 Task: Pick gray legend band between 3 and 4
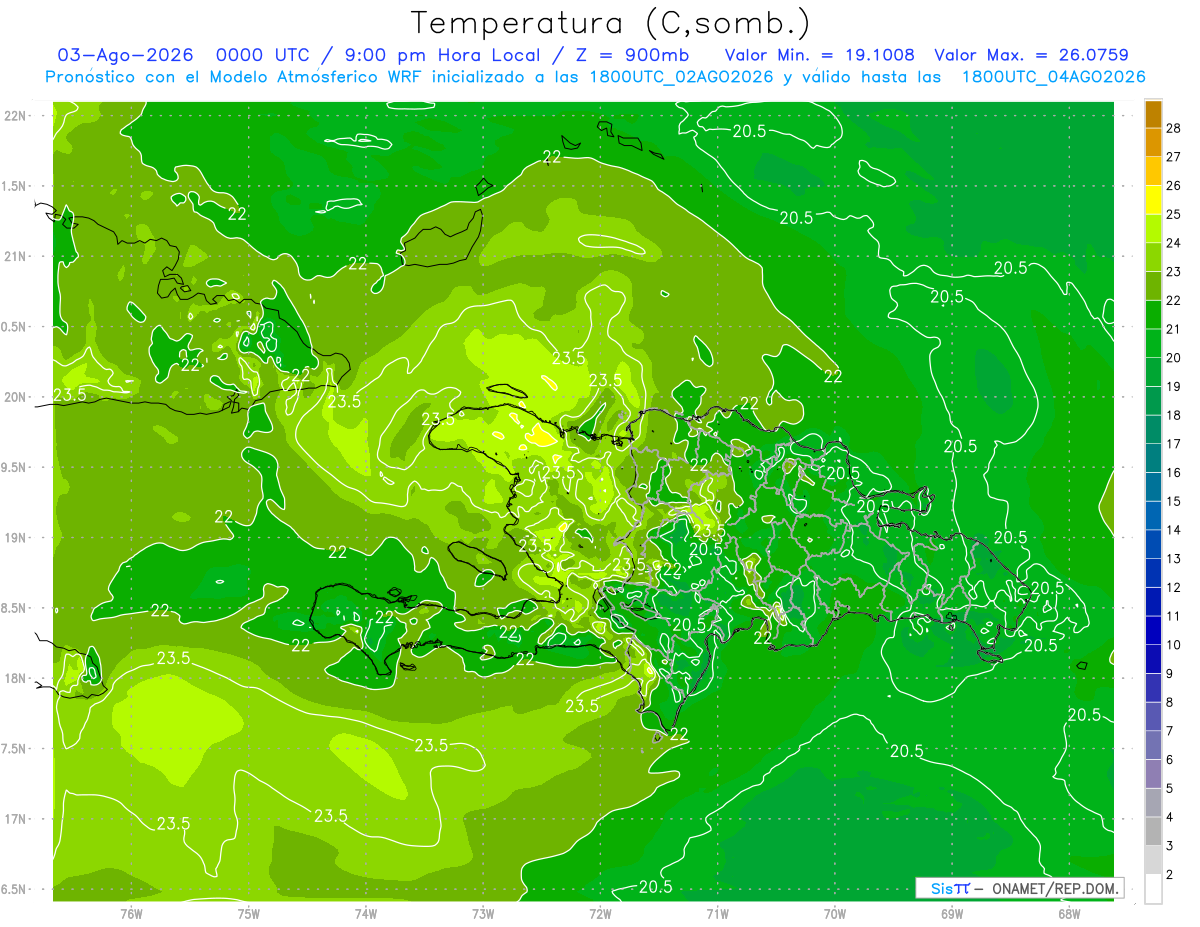1153,831
